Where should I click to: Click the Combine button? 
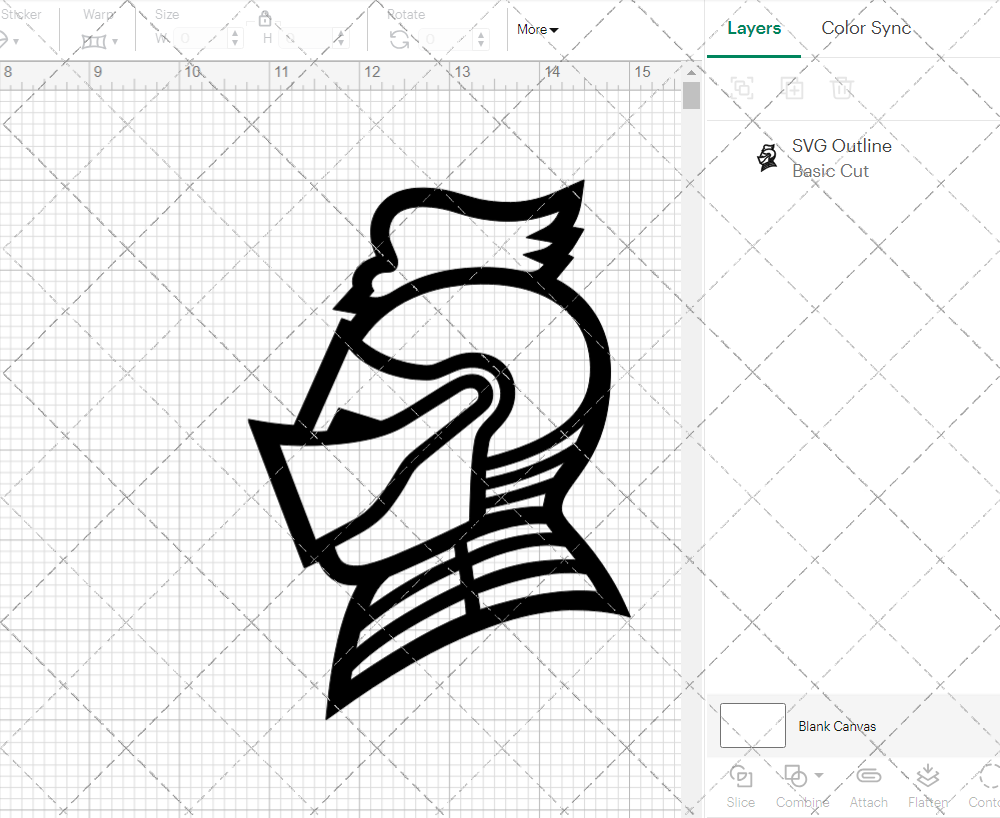point(797,786)
